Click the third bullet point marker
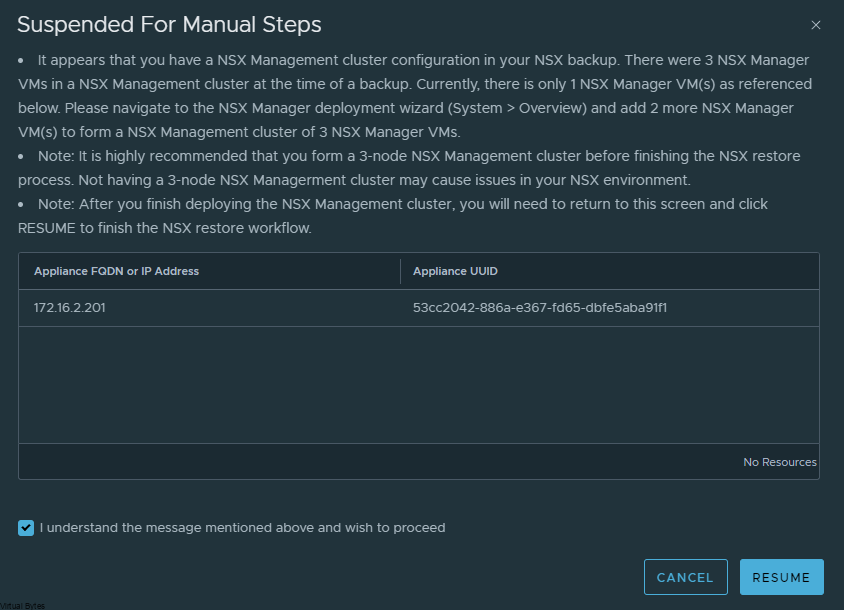Image resolution: width=844 pixels, height=610 pixels. (21, 205)
